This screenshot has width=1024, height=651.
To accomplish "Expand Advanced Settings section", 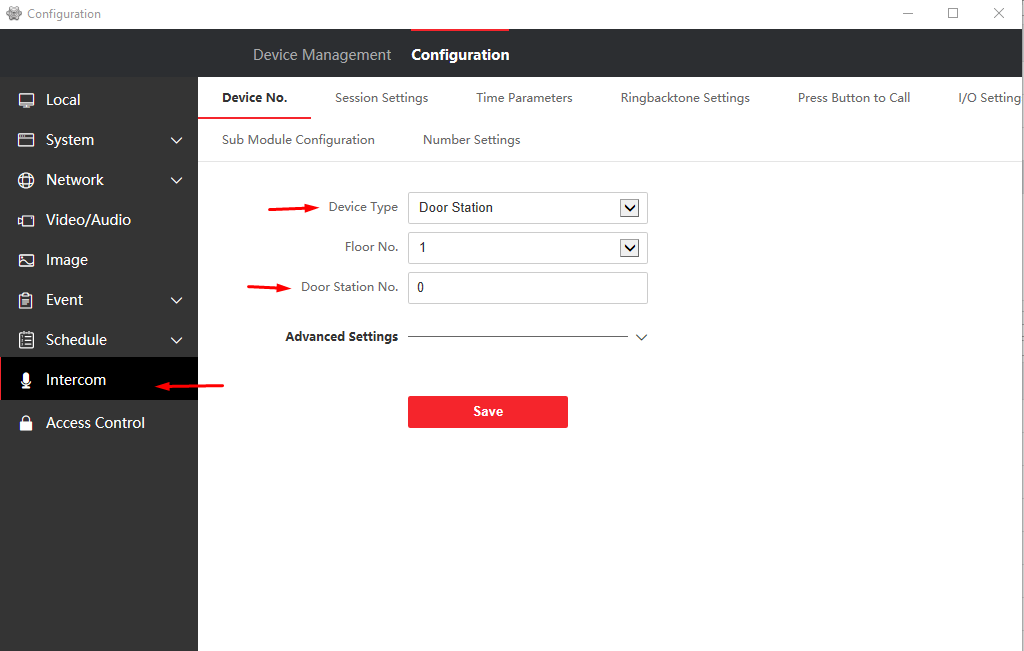I will 641,337.
